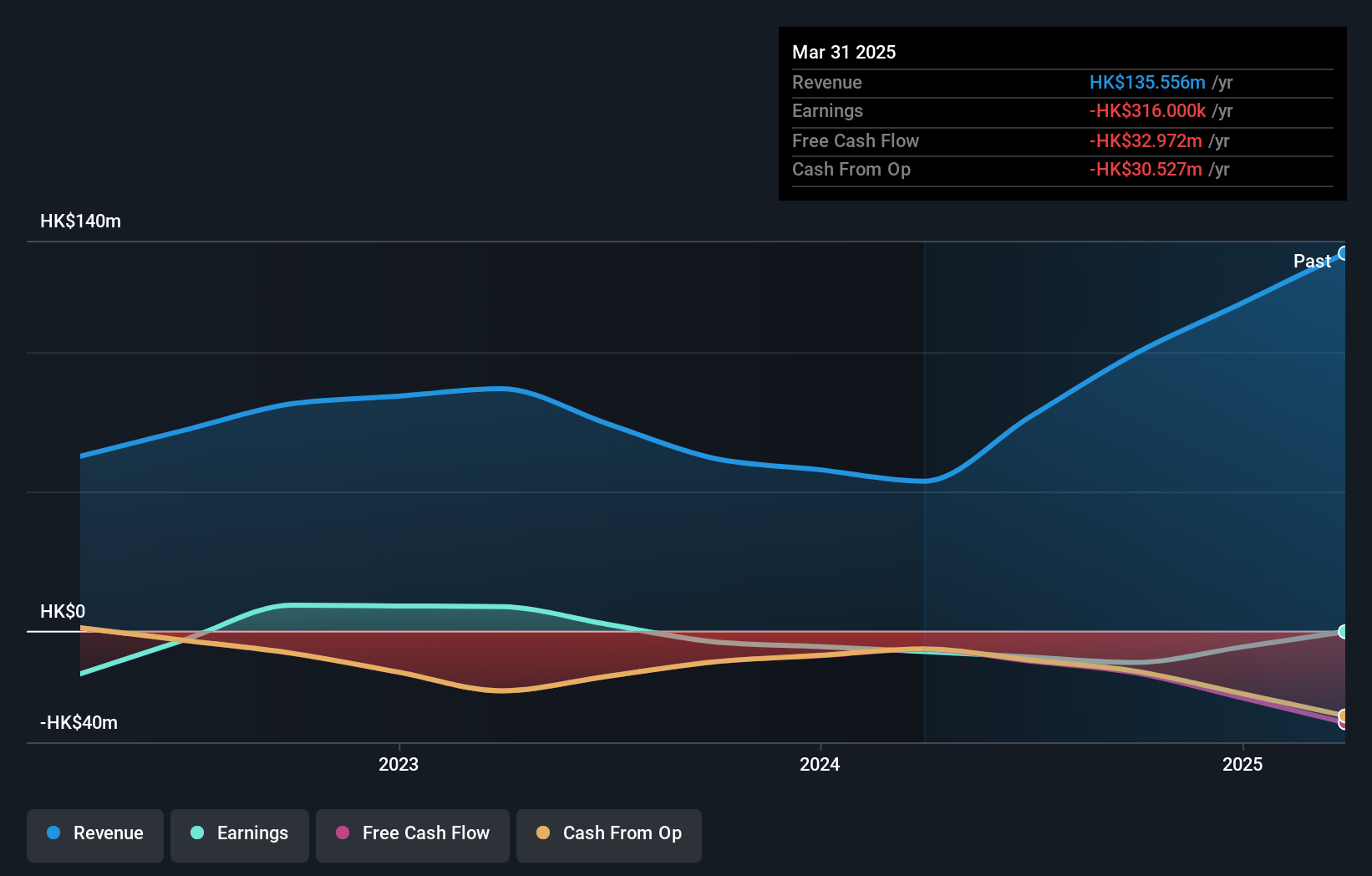The image size is (1372, 876).
Task: Toggle the Earnings series off
Action: click(x=240, y=833)
